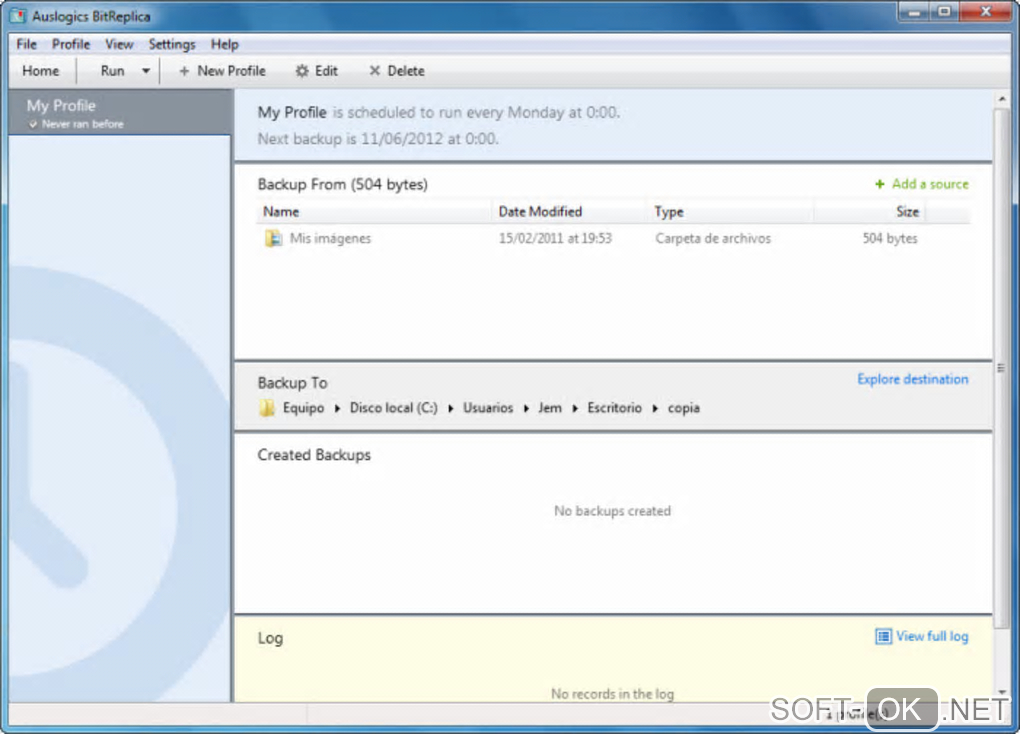Create a New Profile
Image resolution: width=1020 pixels, height=734 pixels.
point(222,71)
